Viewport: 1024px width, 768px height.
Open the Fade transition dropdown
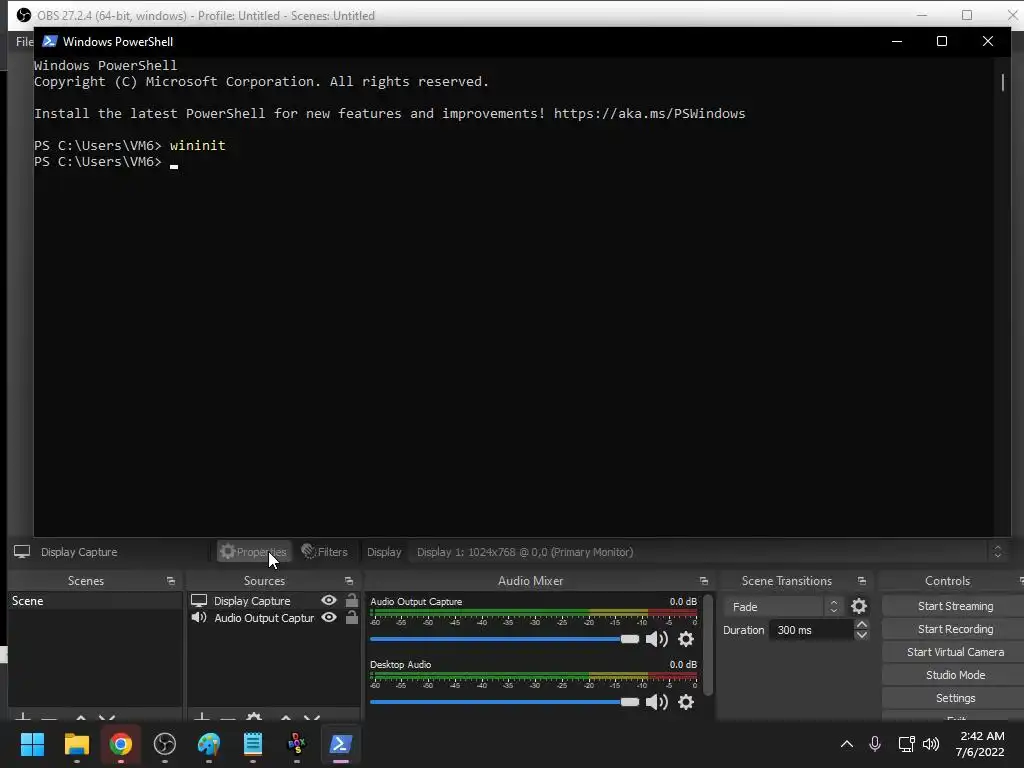tap(783, 607)
